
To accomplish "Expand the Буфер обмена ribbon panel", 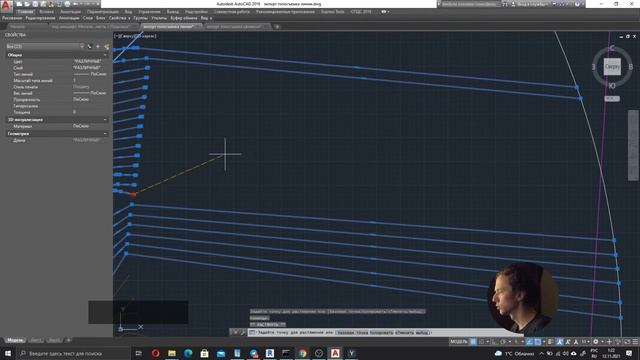I will [x=184, y=18].
